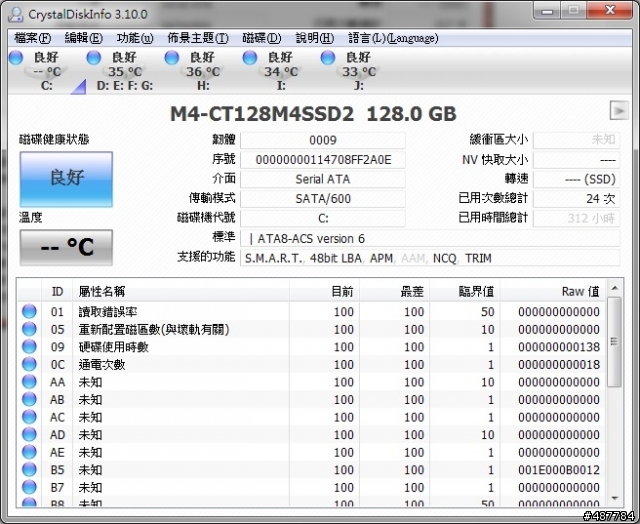Click the attribute list scrollbar thumb
This screenshot has width=640, height=524.
pyautogui.click(x=614, y=342)
